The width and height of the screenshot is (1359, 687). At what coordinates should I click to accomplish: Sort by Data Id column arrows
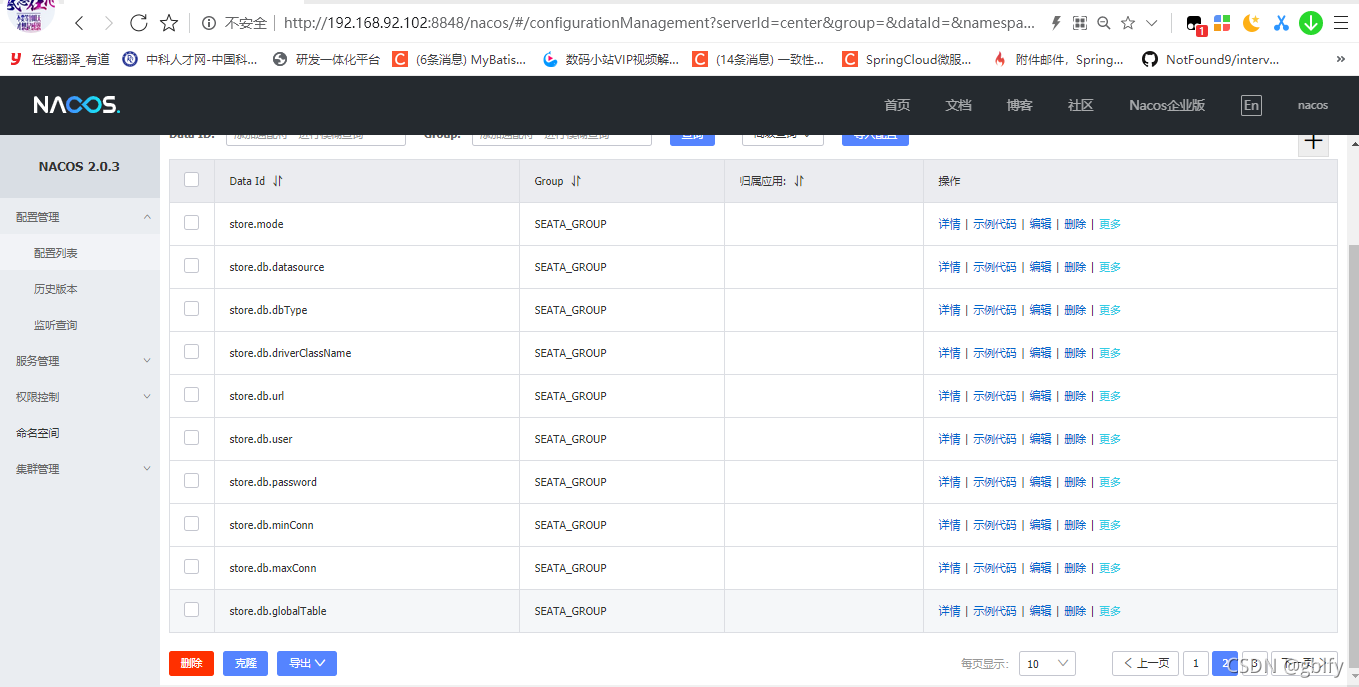[278, 181]
